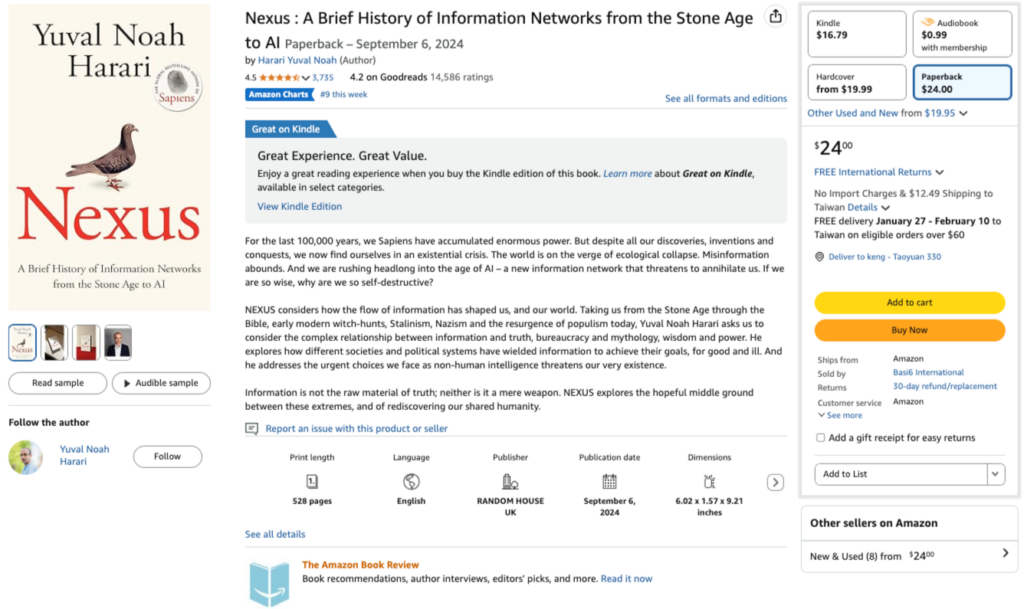Open #9 this week link

coord(344,95)
